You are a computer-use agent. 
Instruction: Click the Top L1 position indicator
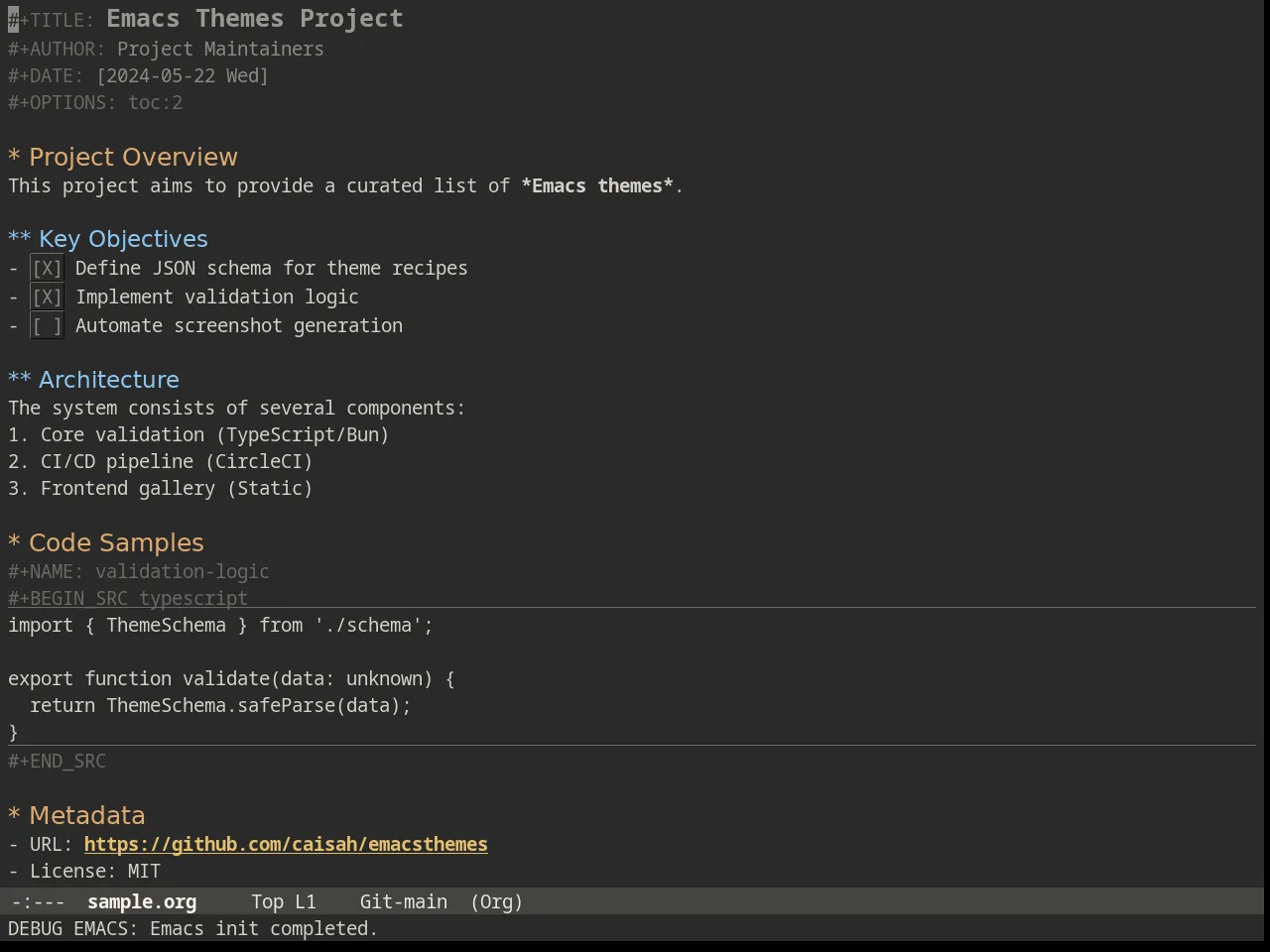284,902
